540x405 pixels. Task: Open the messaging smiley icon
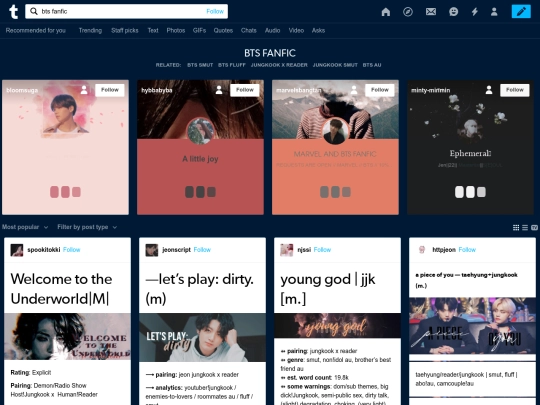454,12
